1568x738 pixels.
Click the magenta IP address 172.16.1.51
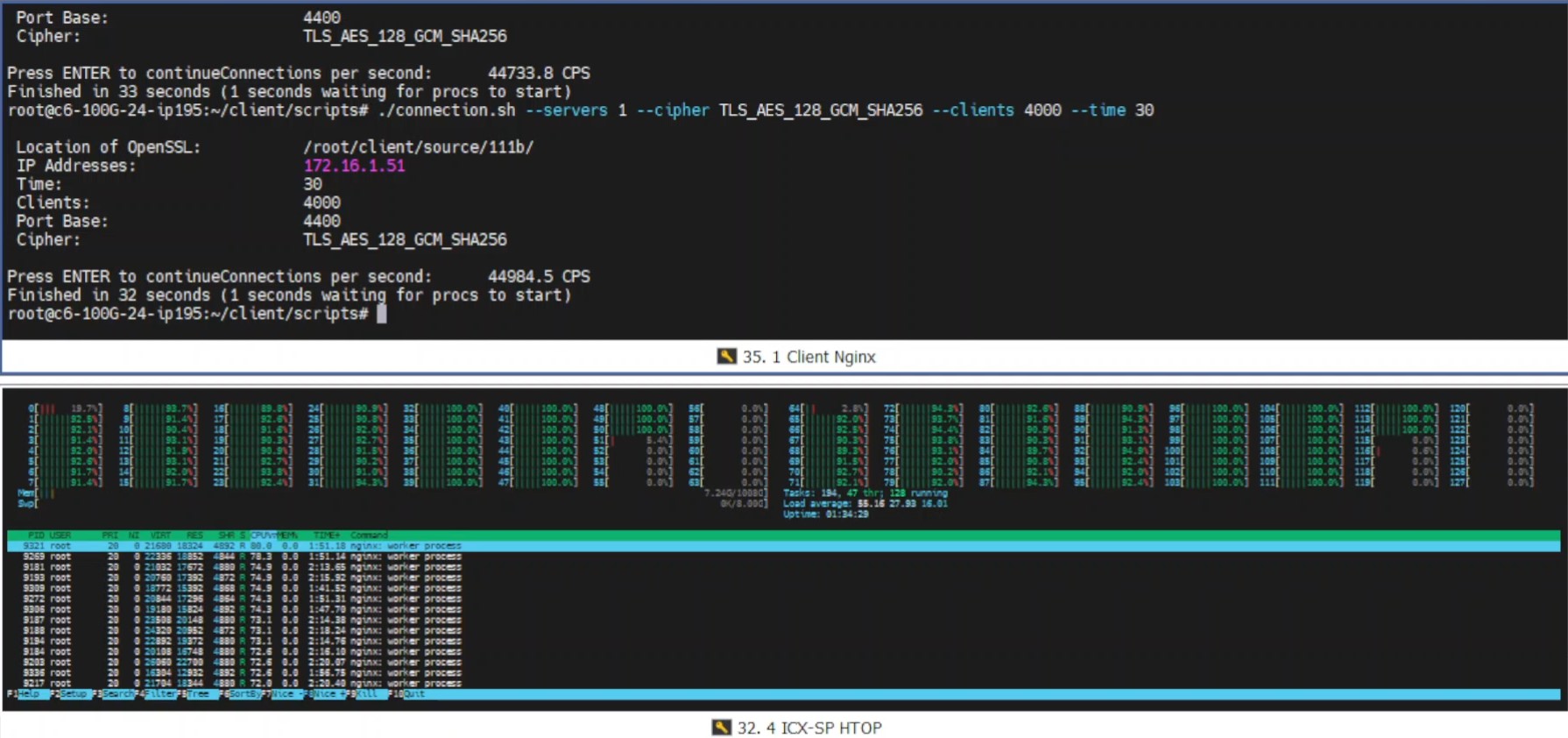coord(354,166)
